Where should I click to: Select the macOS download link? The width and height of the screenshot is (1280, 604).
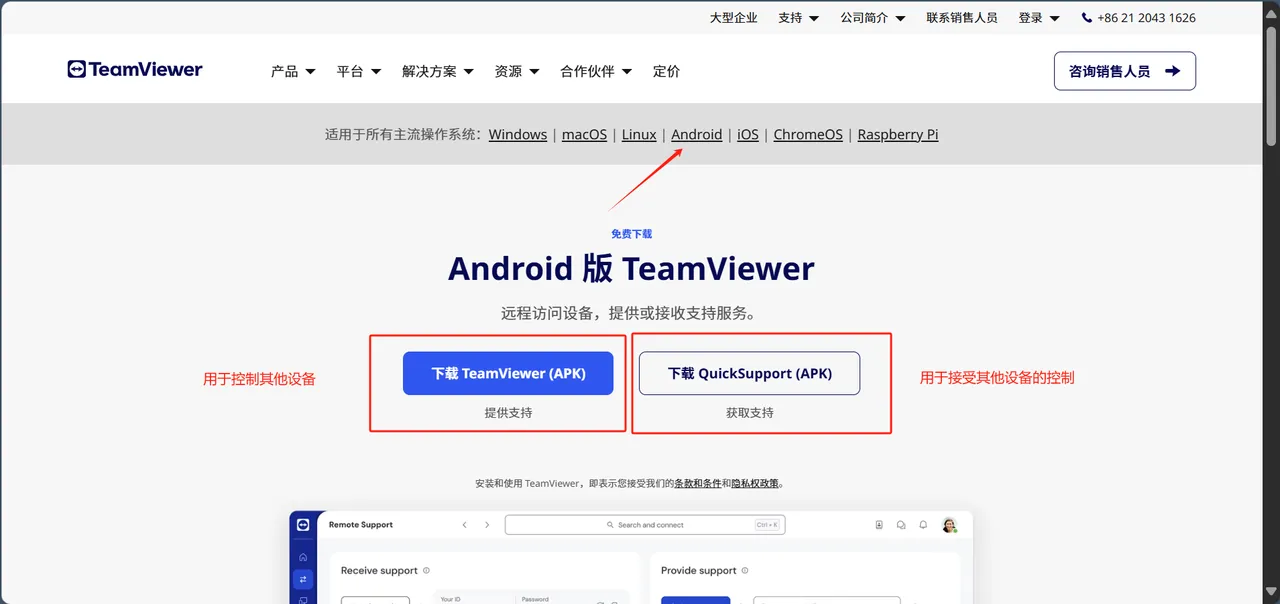coord(584,134)
